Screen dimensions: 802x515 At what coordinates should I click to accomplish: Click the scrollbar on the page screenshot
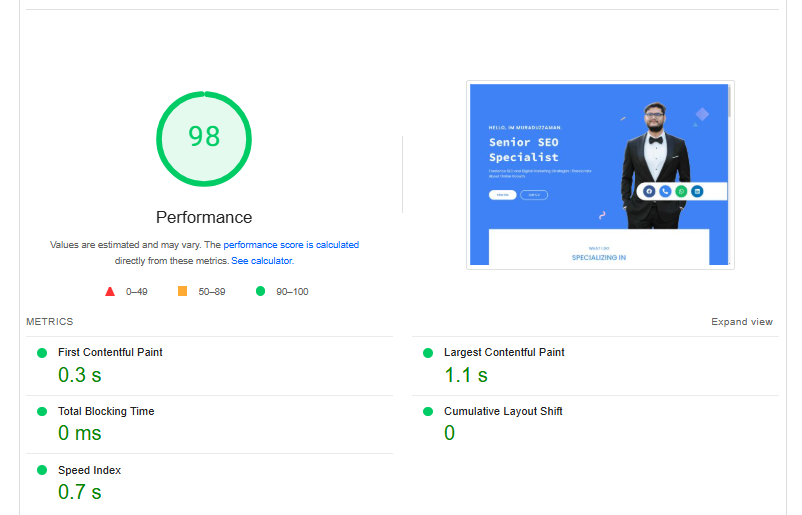point(729,102)
